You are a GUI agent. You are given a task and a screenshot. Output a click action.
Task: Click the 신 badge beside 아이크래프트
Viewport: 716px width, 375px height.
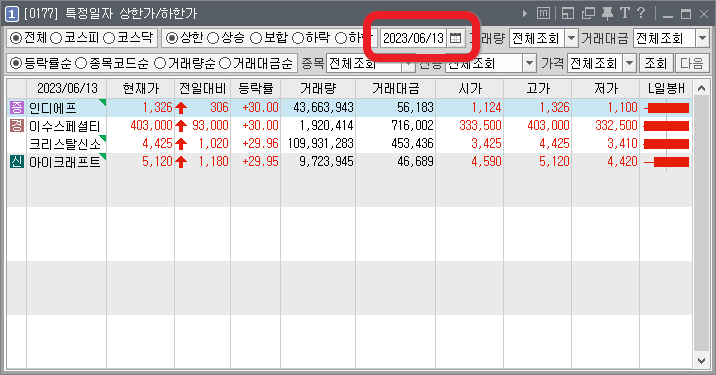tap(16, 162)
